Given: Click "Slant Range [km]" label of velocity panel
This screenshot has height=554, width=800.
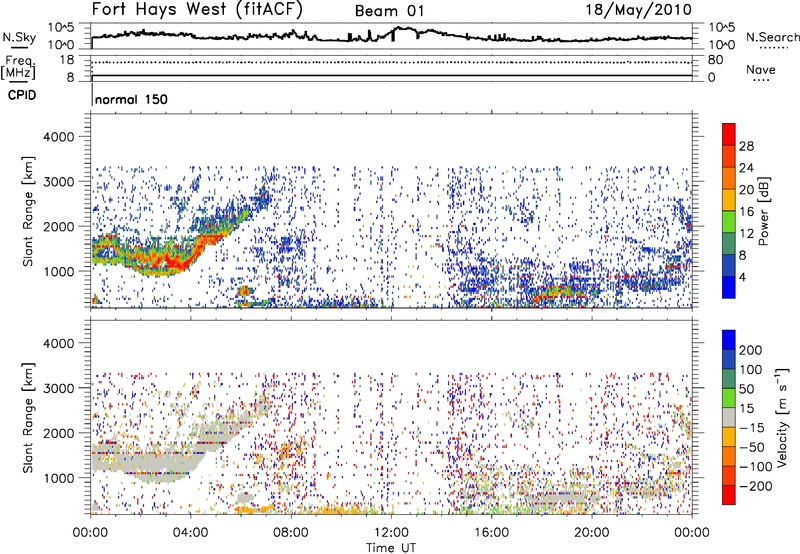Looking at the screenshot, I should [x=28, y=418].
